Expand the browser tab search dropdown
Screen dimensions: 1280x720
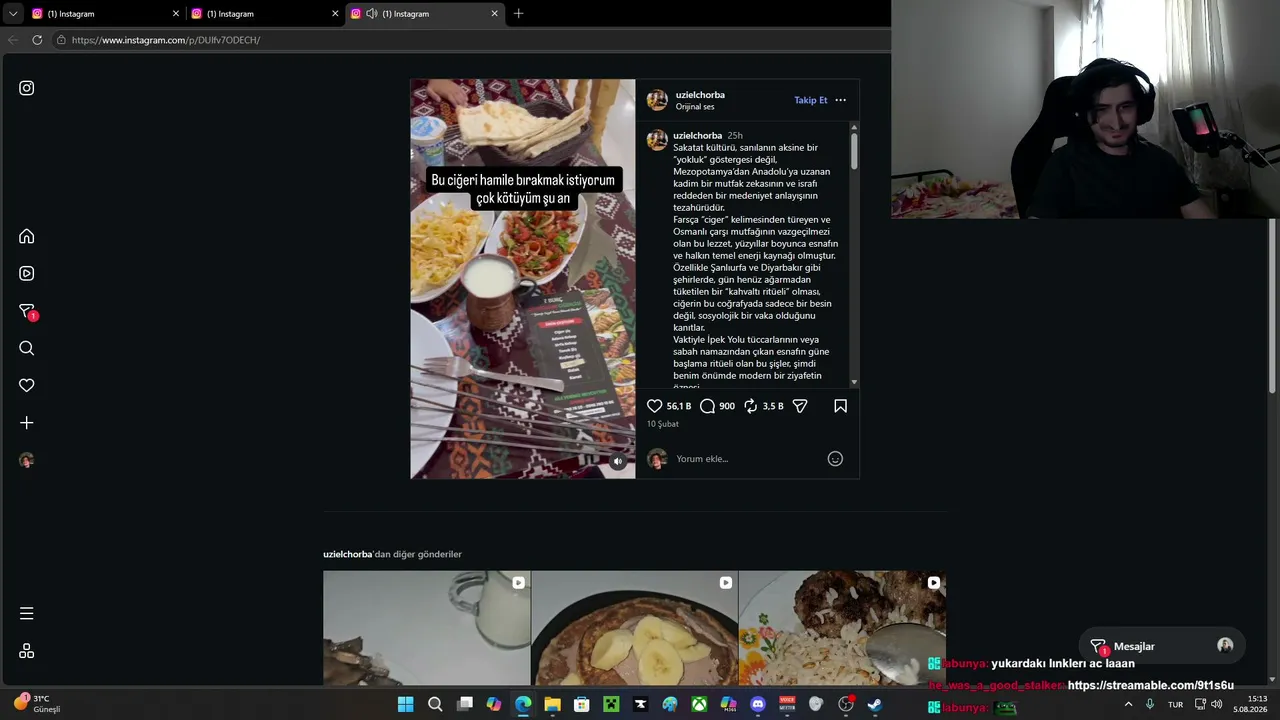[13, 14]
